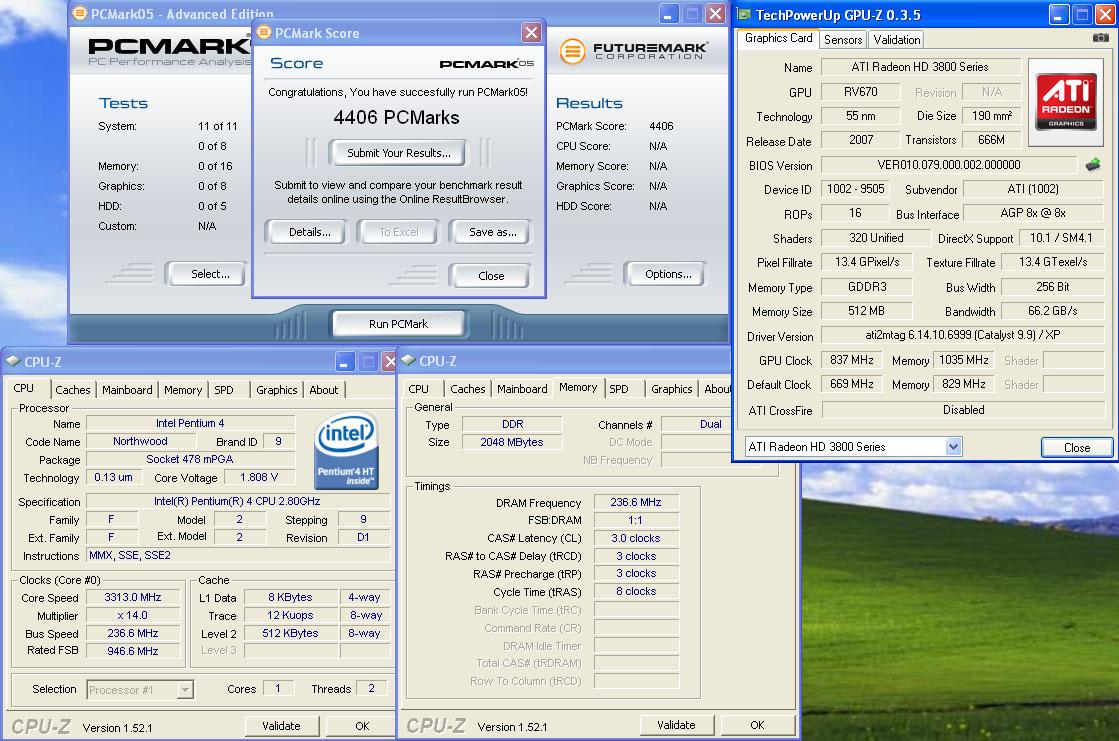Image resolution: width=1119 pixels, height=741 pixels.
Task: Click the ATI Radeon Graphics logo
Action: pos(1065,101)
